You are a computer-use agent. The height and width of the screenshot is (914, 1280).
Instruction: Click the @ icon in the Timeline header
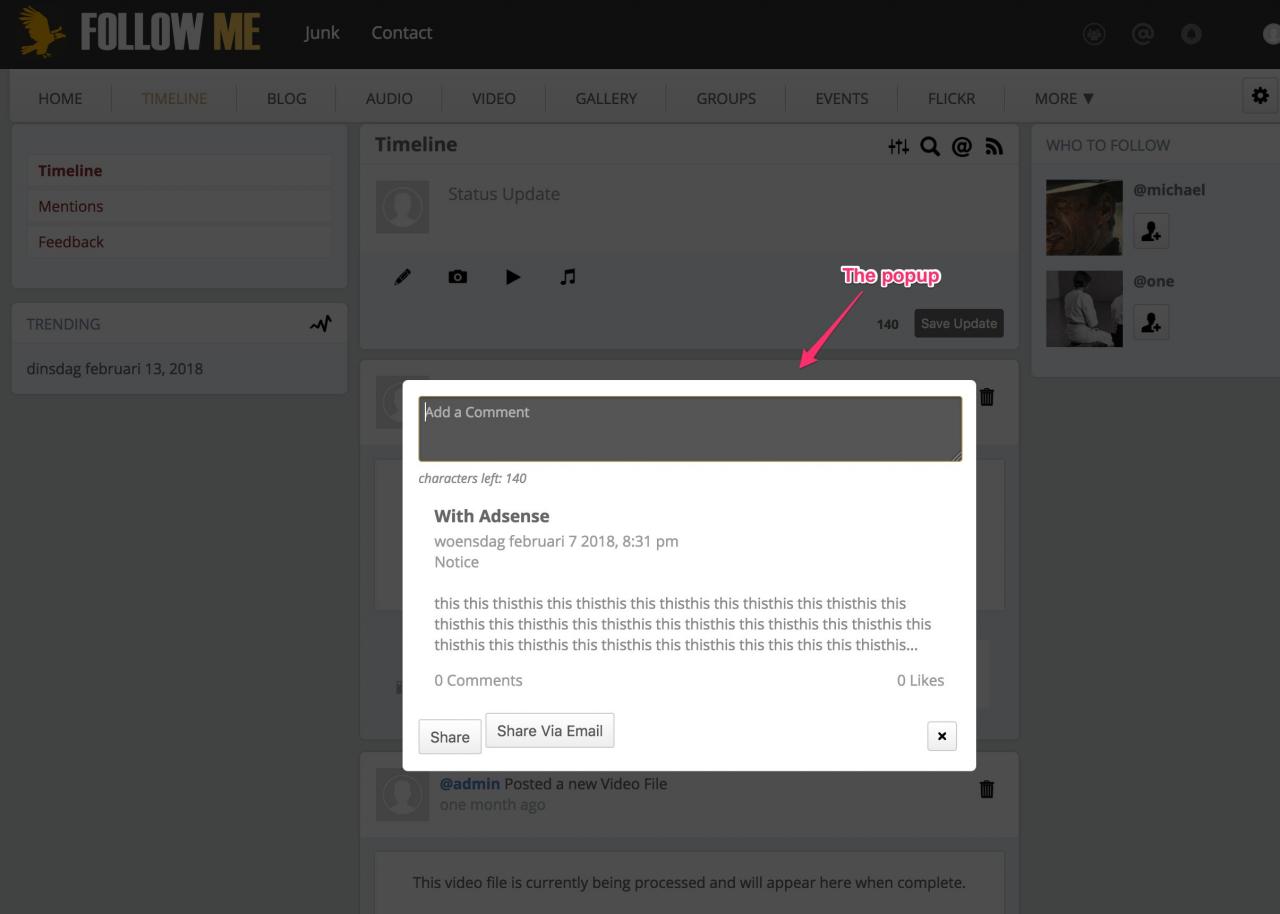pyautogui.click(x=962, y=147)
